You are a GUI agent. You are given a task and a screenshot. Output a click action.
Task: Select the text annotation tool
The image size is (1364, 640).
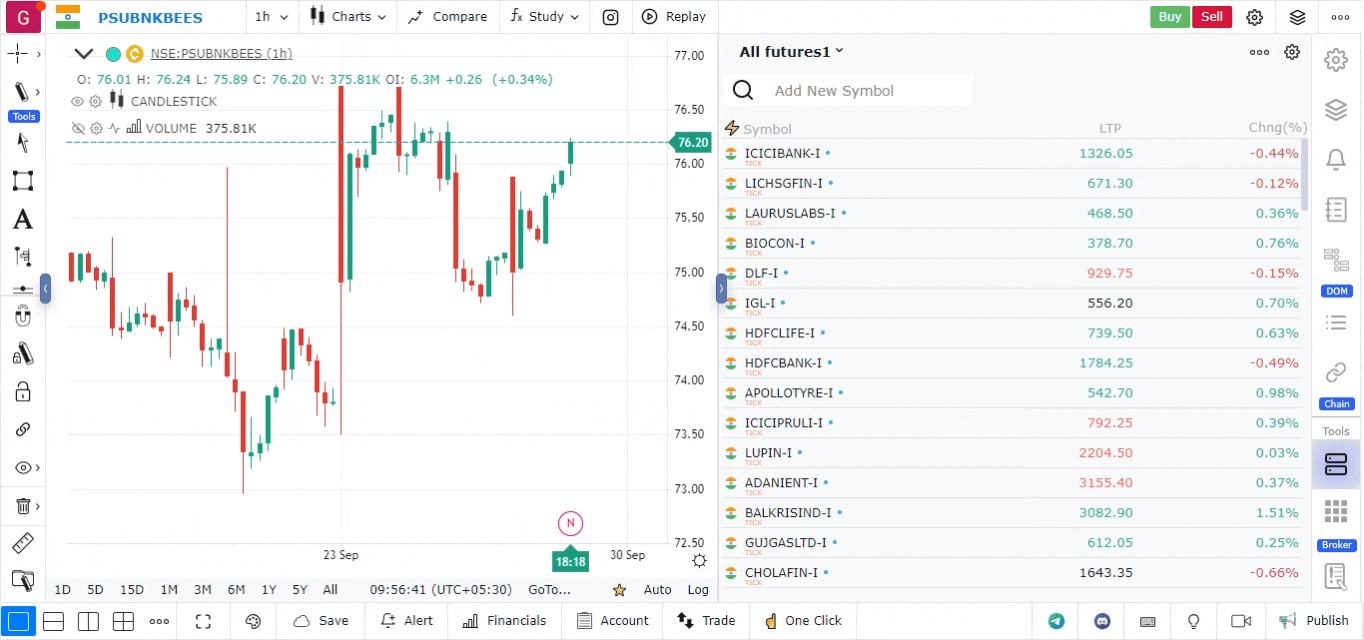[x=22, y=220]
